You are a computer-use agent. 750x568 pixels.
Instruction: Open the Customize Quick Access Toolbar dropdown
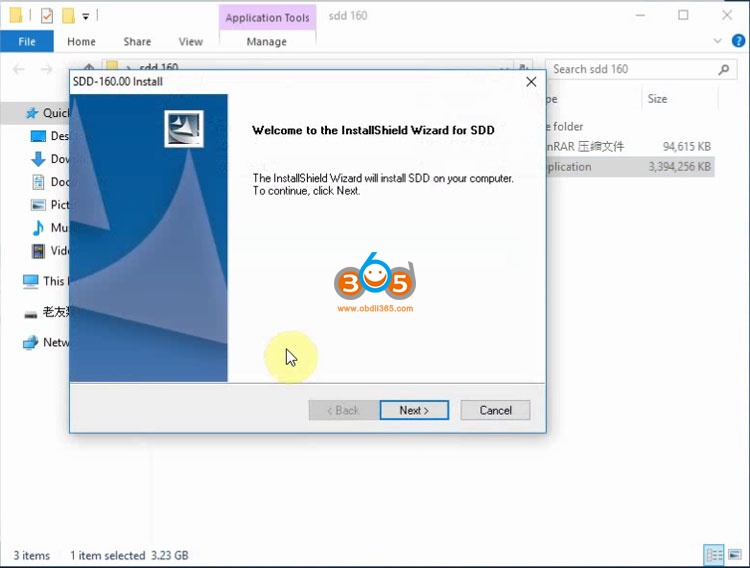coord(86,17)
